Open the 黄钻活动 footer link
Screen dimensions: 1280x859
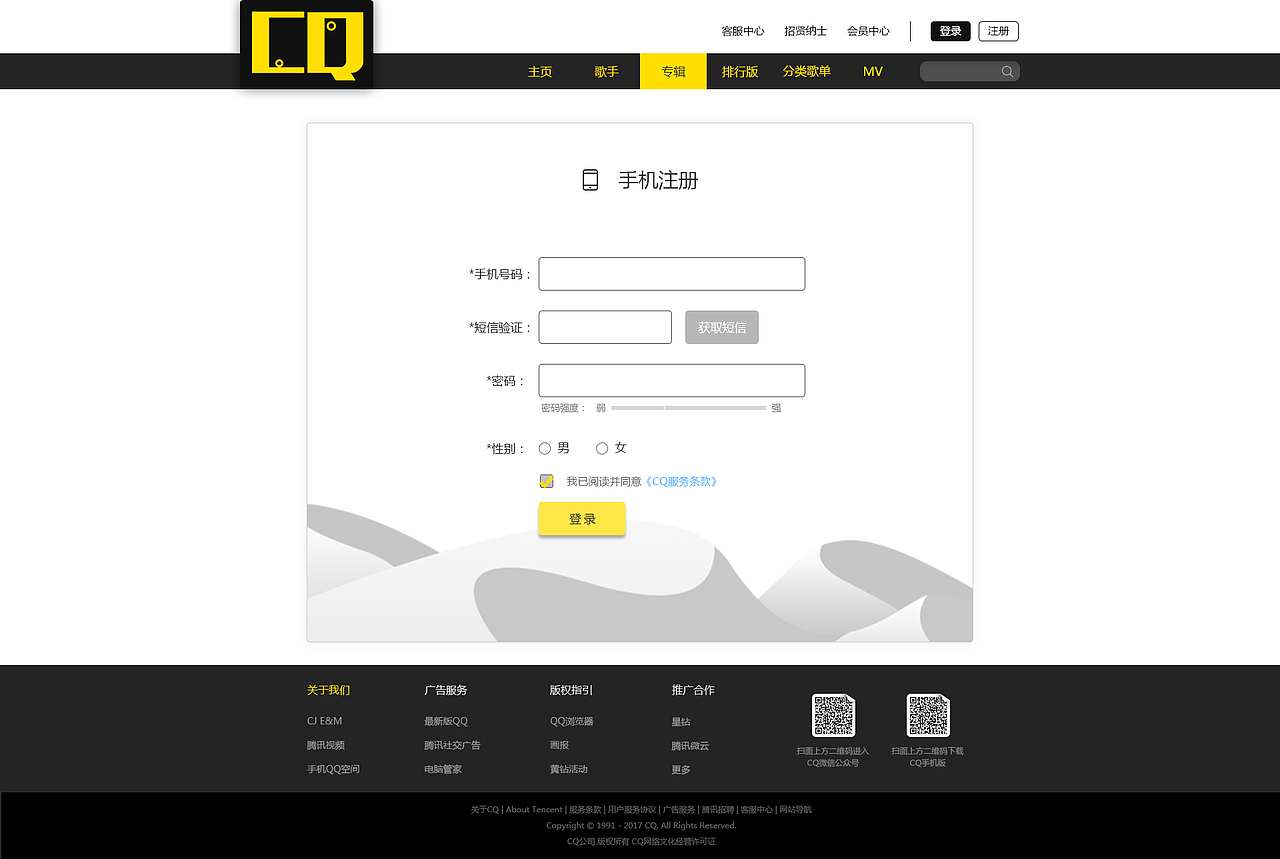pos(568,769)
